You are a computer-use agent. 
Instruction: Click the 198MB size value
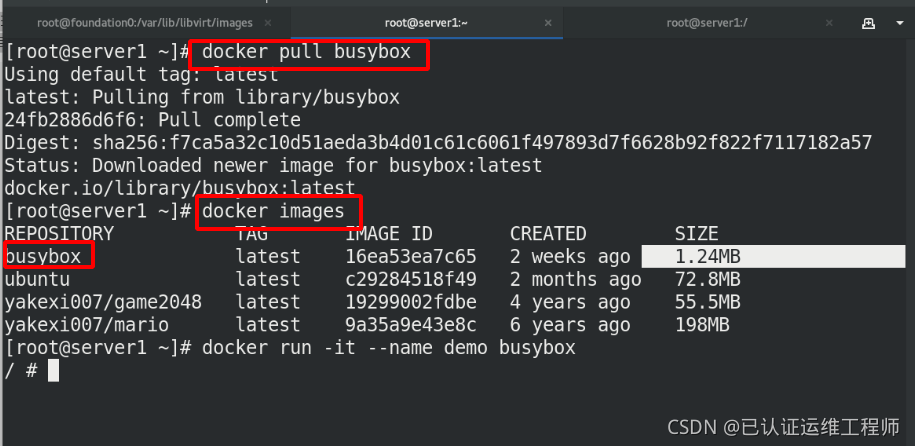pos(703,325)
